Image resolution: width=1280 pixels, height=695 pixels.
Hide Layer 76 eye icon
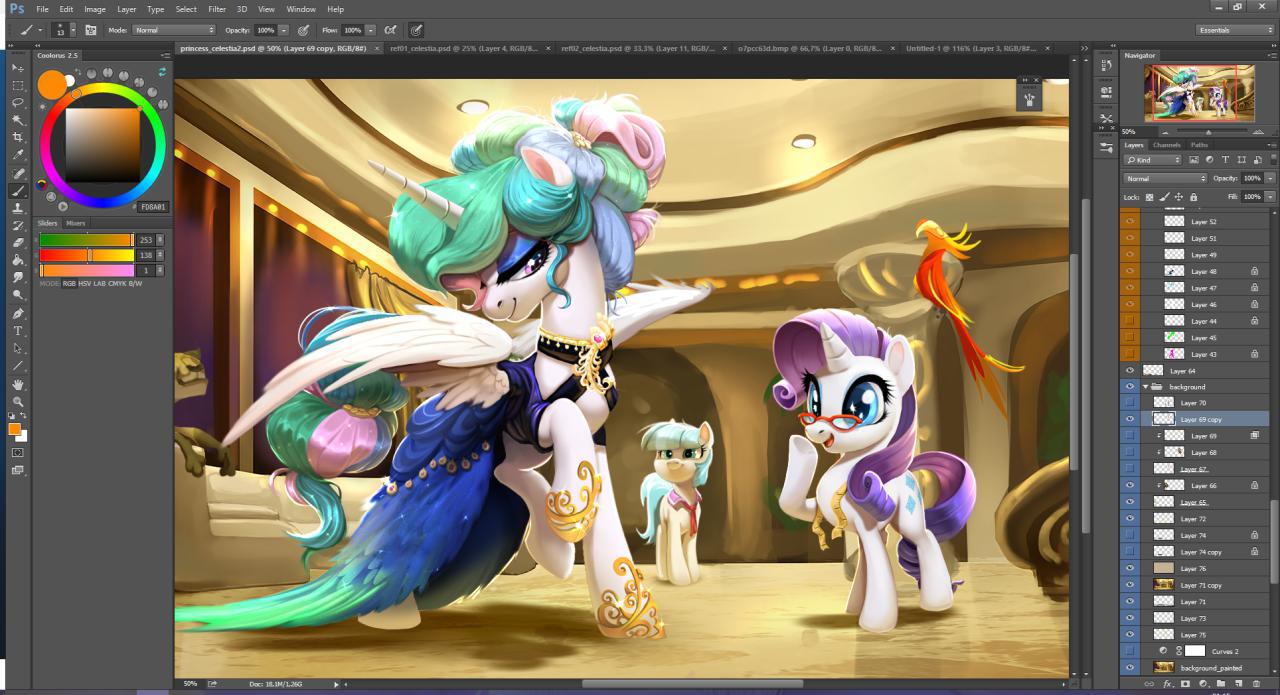coord(1130,568)
